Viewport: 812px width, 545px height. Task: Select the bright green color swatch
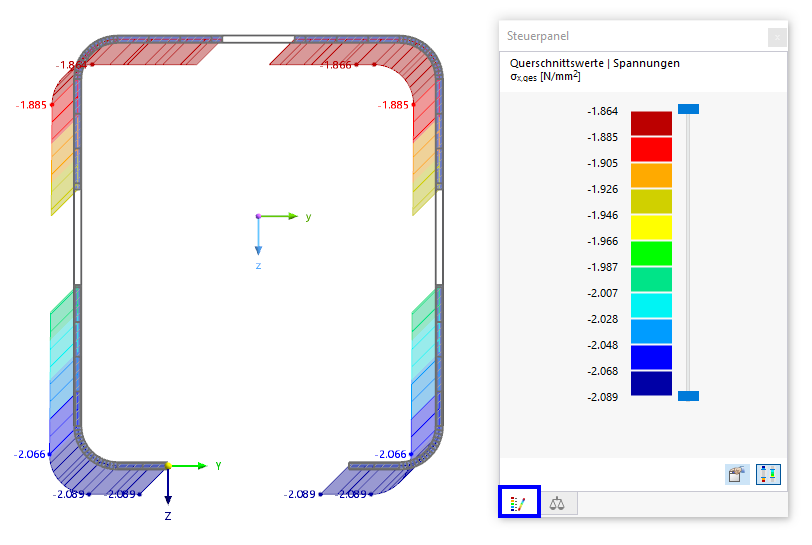[651, 253]
